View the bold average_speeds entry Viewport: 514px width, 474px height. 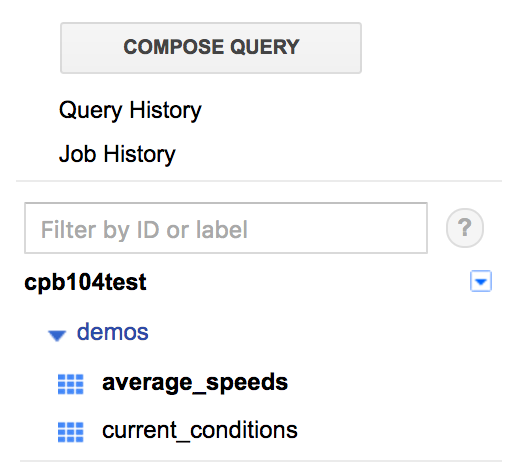tap(195, 383)
